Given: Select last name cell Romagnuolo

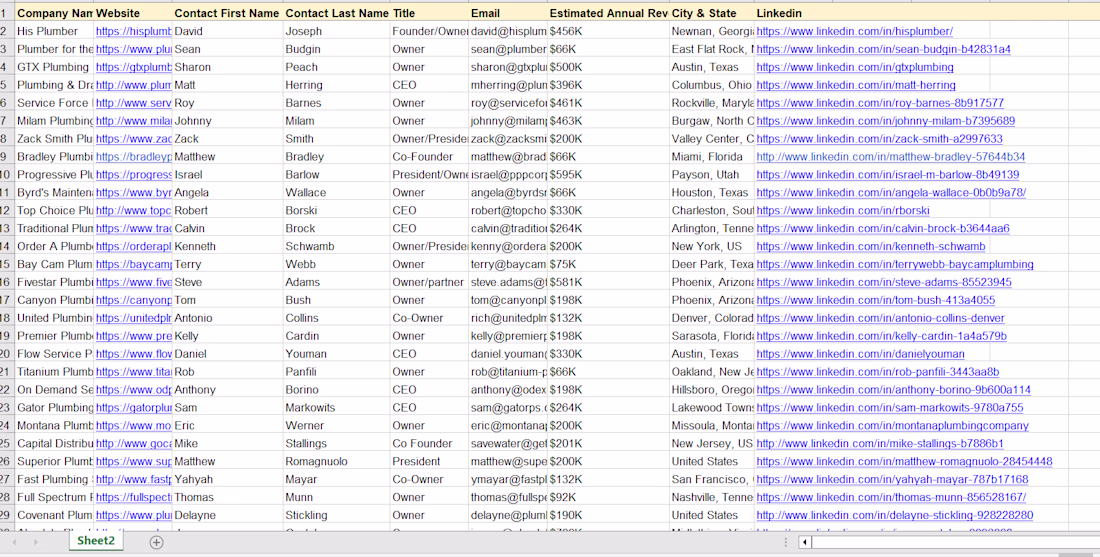Looking at the screenshot, I should [337, 462].
